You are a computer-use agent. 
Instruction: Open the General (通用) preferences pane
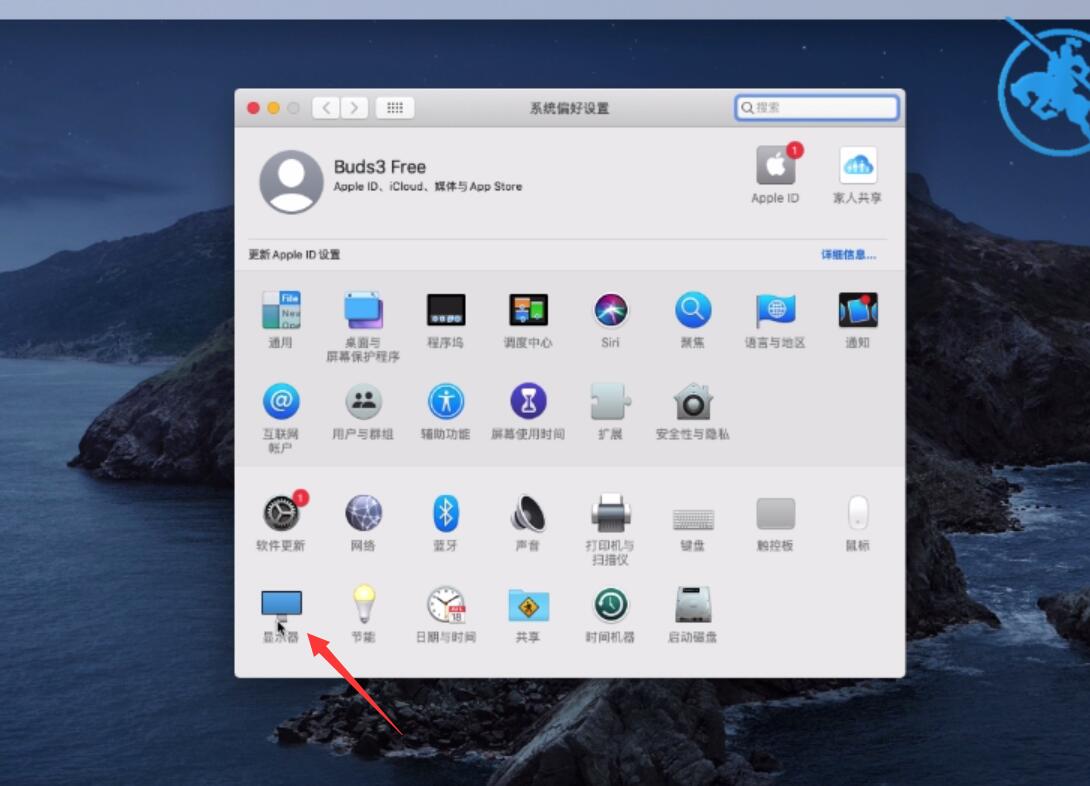click(x=281, y=311)
